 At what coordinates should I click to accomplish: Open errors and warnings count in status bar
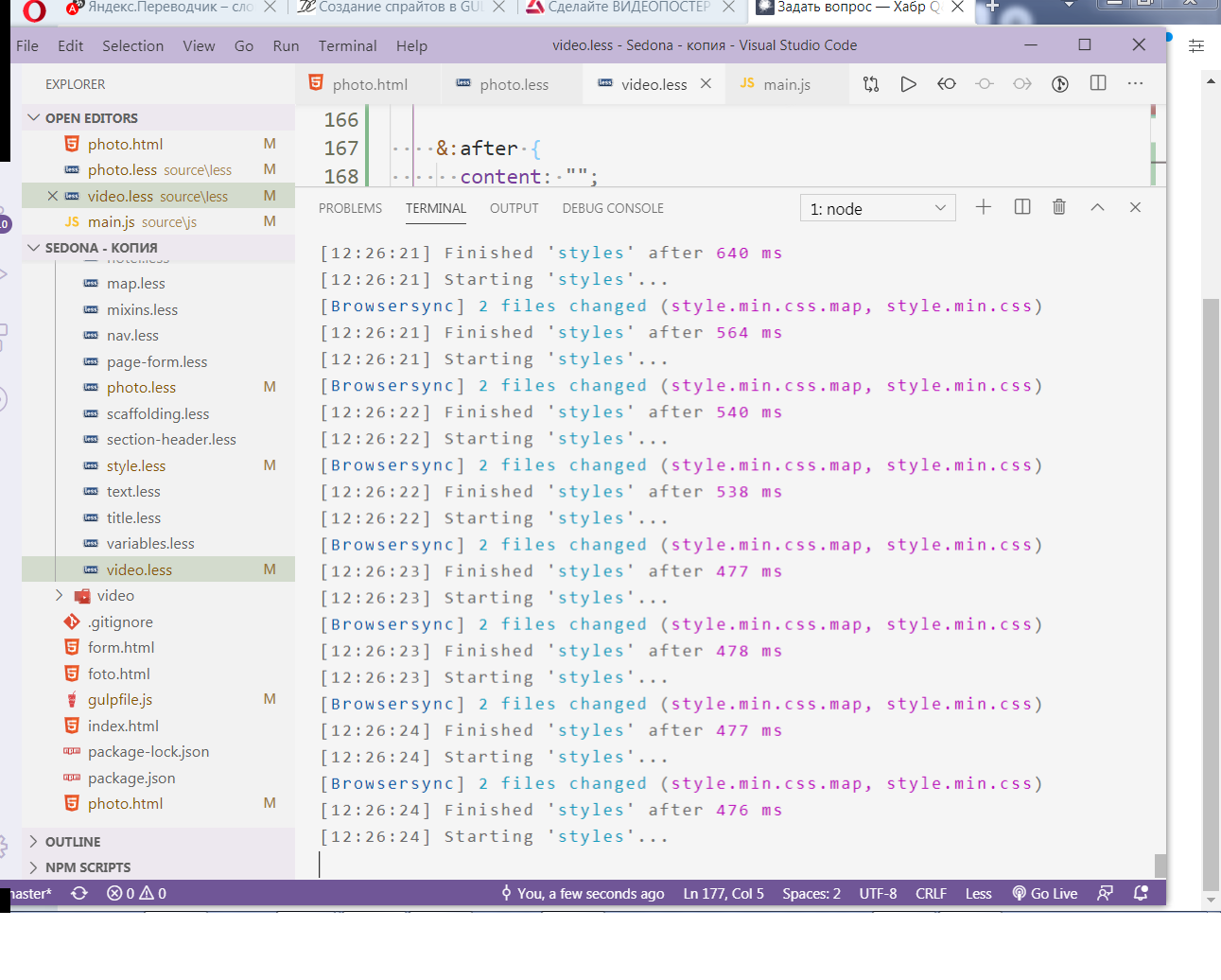[136, 893]
